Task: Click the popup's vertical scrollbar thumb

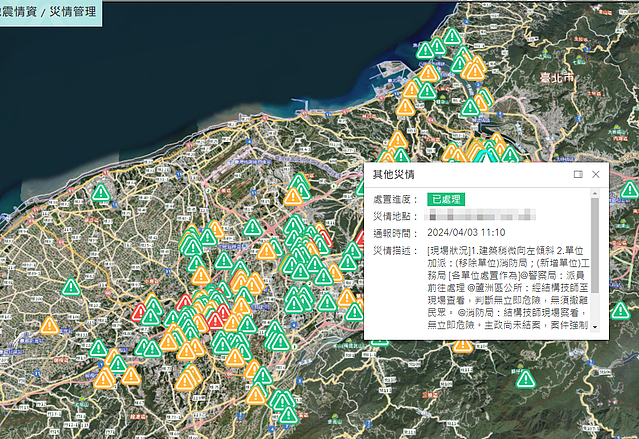Action: (x=595, y=245)
